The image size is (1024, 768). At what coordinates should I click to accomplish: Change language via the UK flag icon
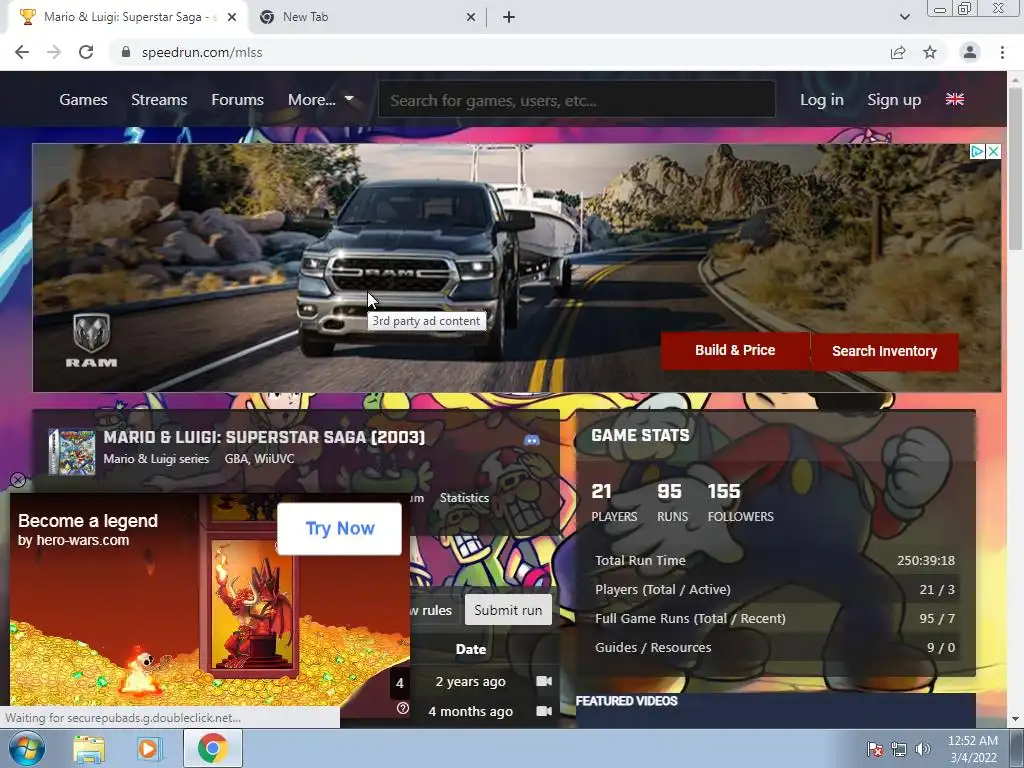(955, 99)
